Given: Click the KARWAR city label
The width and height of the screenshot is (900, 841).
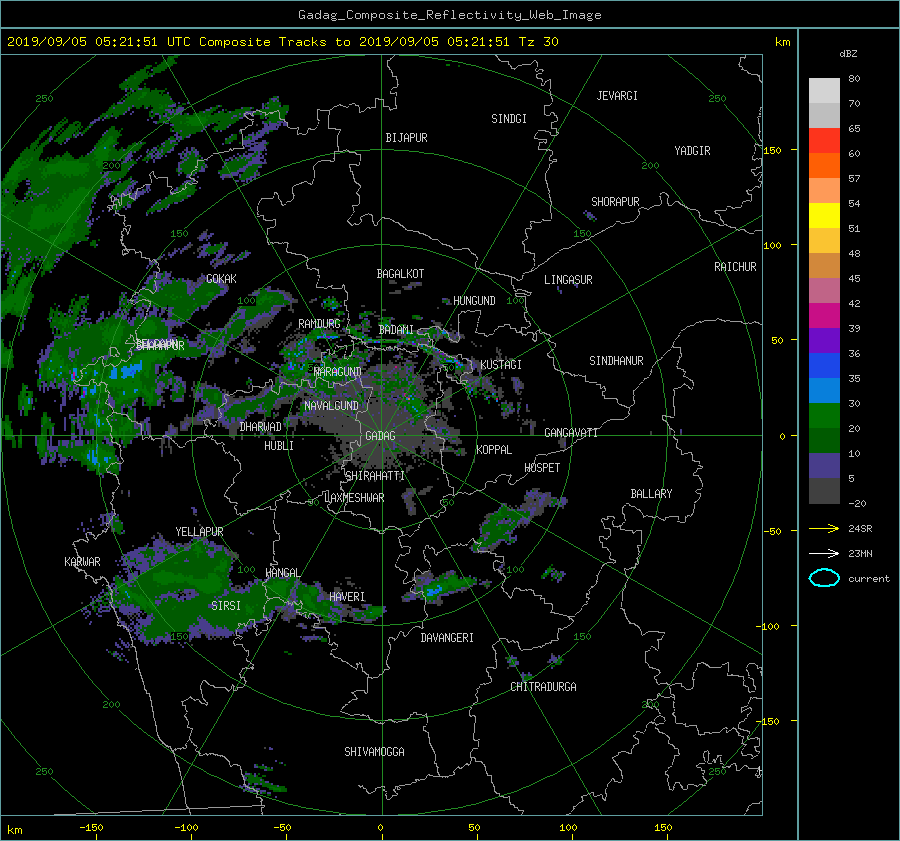Looking at the screenshot, I should 82,562.
